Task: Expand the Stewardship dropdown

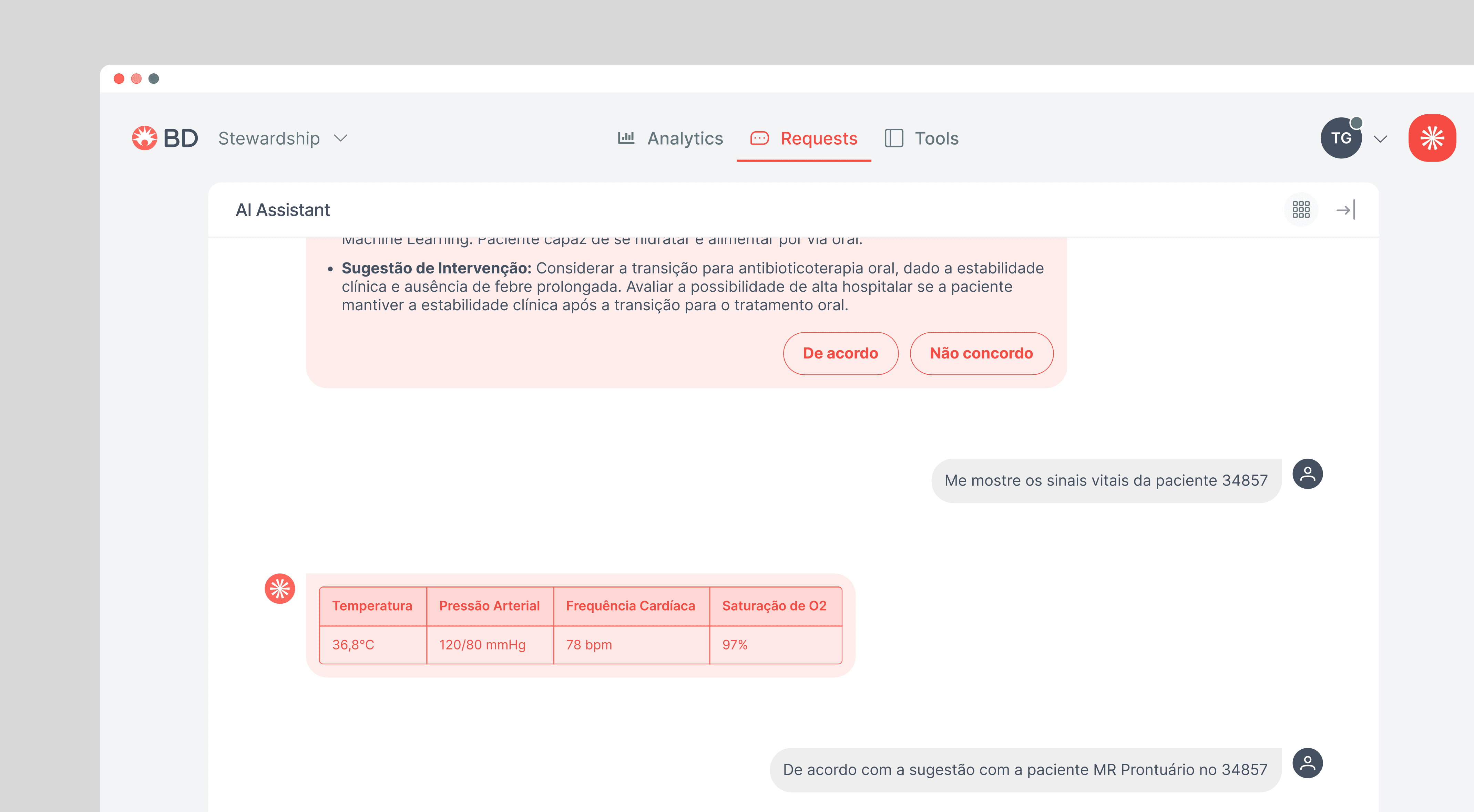Action: point(340,138)
